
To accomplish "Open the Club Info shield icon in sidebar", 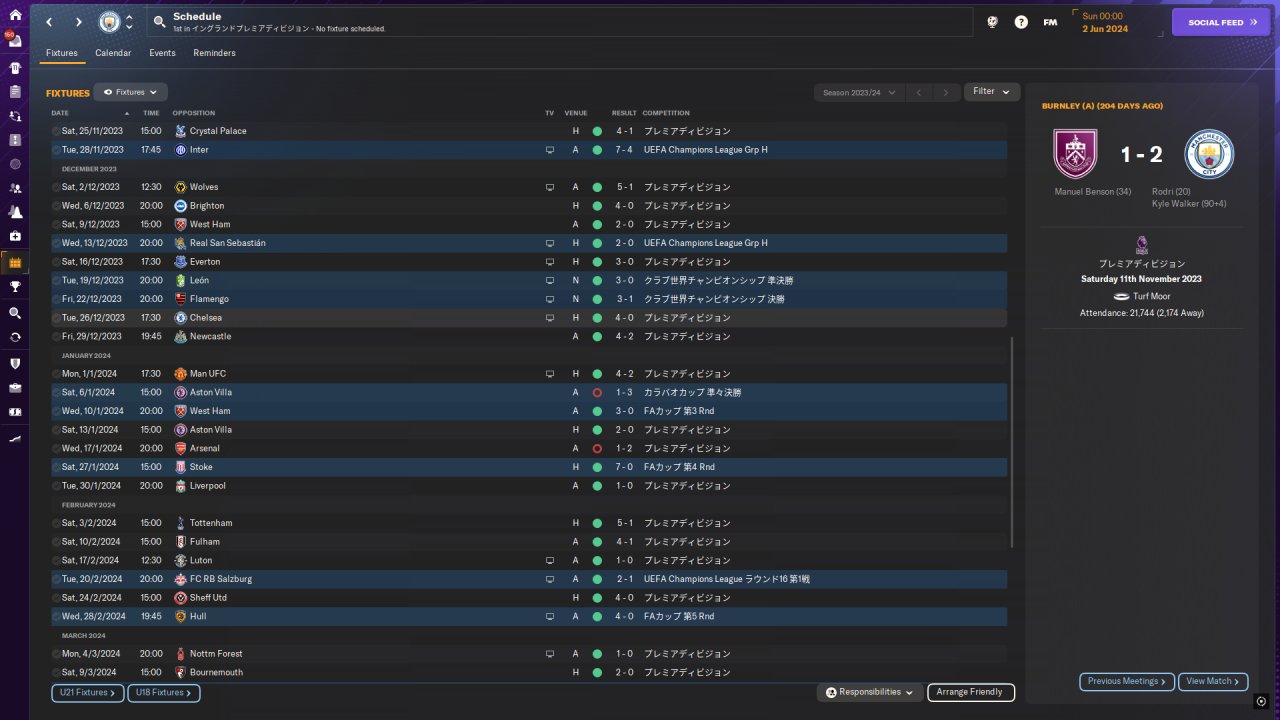I will (x=14, y=363).
